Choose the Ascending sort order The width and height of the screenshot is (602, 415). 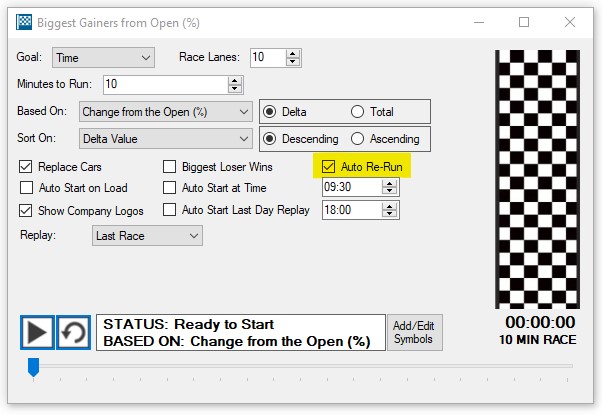(x=358, y=139)
